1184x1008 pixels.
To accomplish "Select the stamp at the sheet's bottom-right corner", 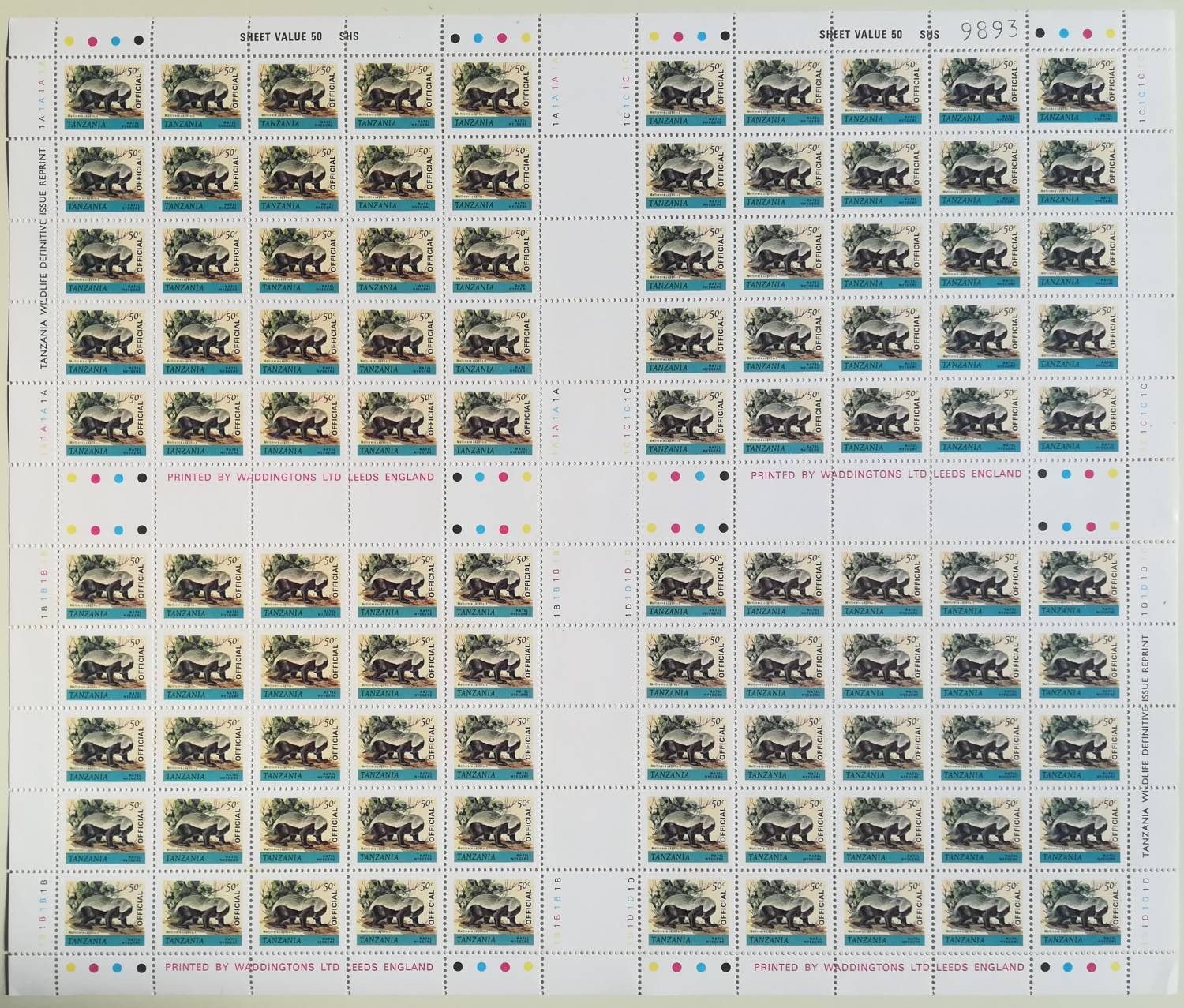I will click(1079, 911).
